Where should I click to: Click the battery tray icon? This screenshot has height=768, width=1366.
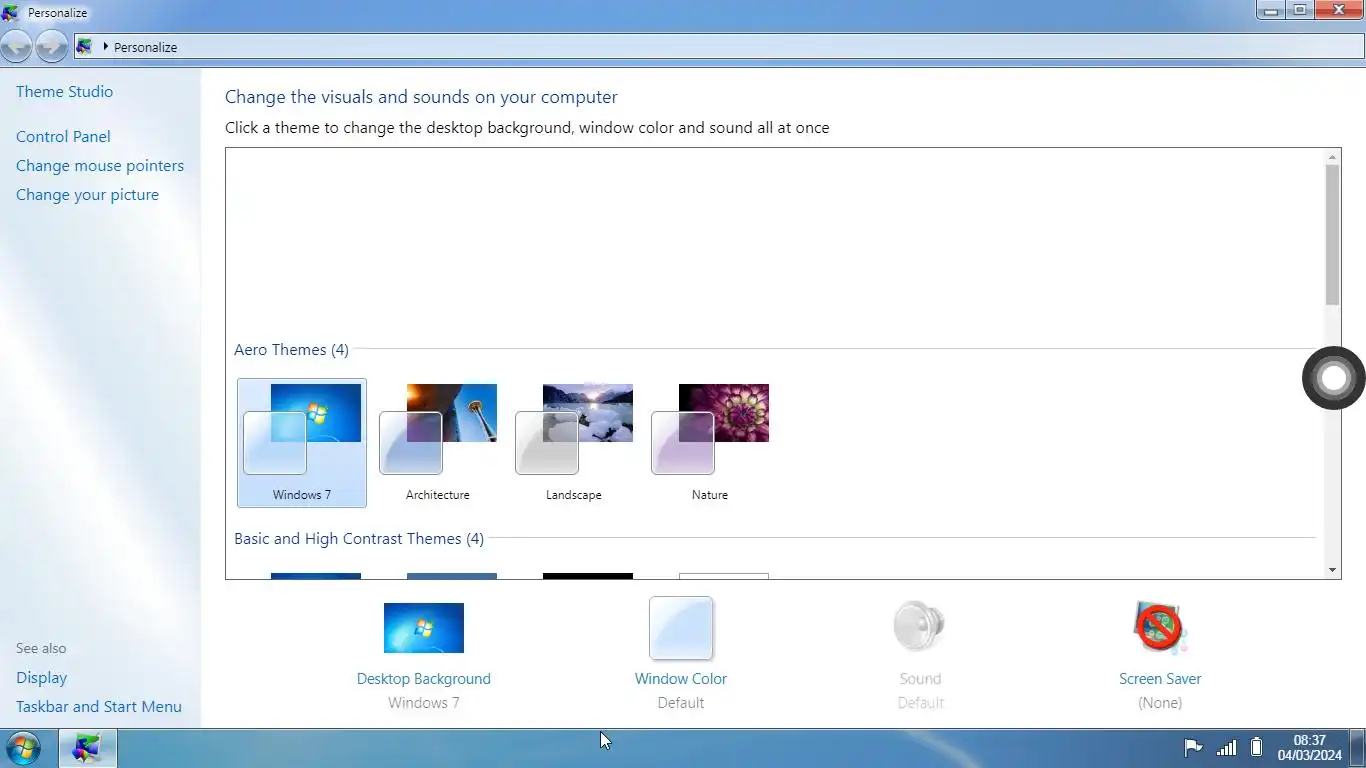(x=1256, y=748)
